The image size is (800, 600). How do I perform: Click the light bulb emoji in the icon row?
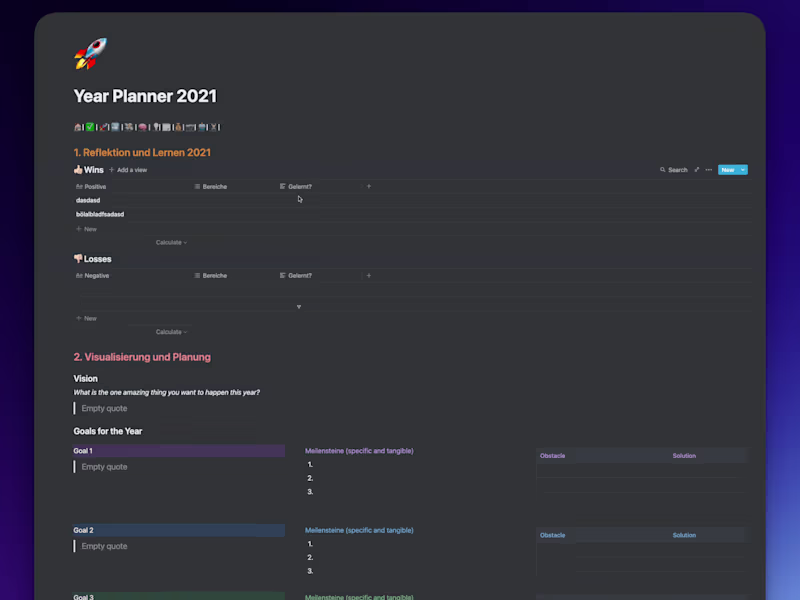coord(156,127)
